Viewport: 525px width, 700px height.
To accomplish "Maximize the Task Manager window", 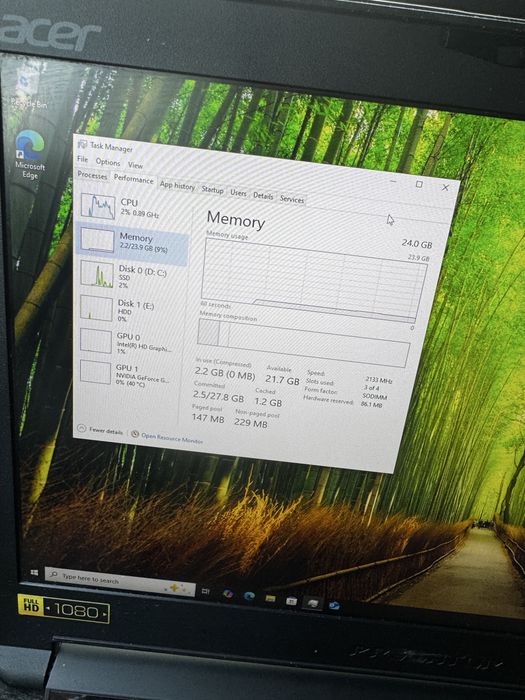I will click(419, 184).
